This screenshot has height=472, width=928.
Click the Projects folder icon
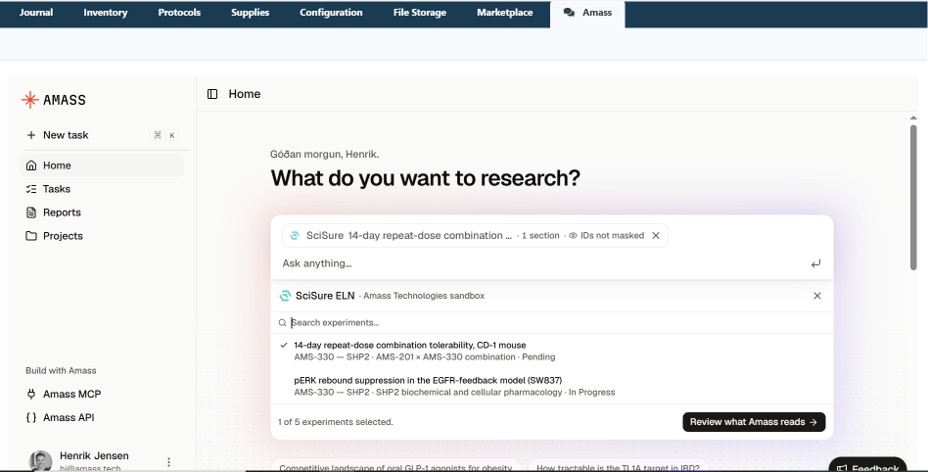(x=31, y=235)
